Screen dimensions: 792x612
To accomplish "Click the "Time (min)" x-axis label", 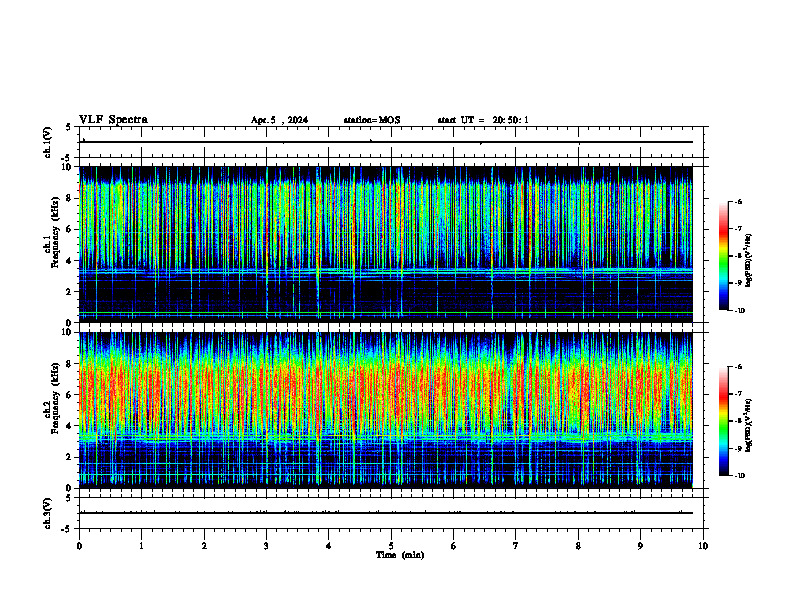I will (400, 555).
